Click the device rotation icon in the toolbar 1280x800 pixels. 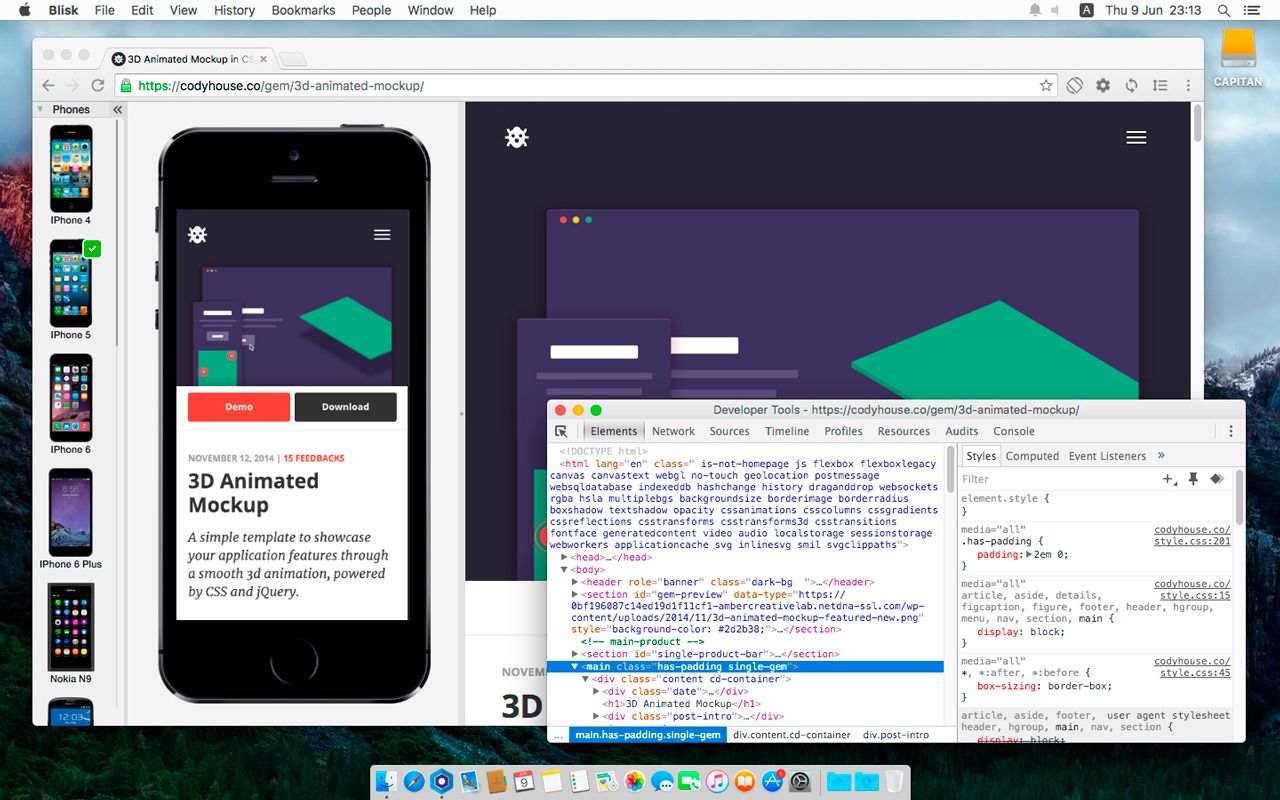point(1074,85)
